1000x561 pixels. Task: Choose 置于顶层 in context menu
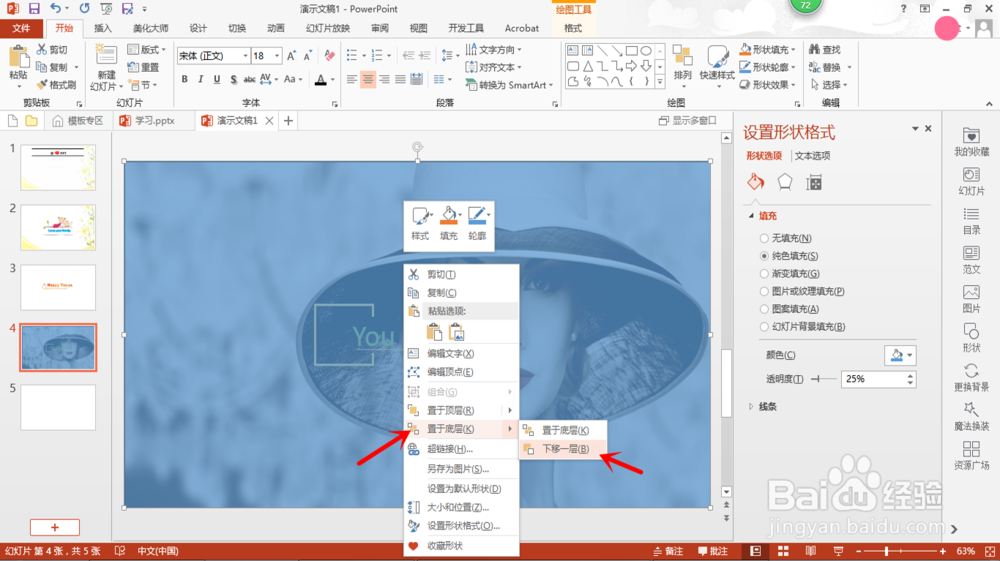pos(460,410)
